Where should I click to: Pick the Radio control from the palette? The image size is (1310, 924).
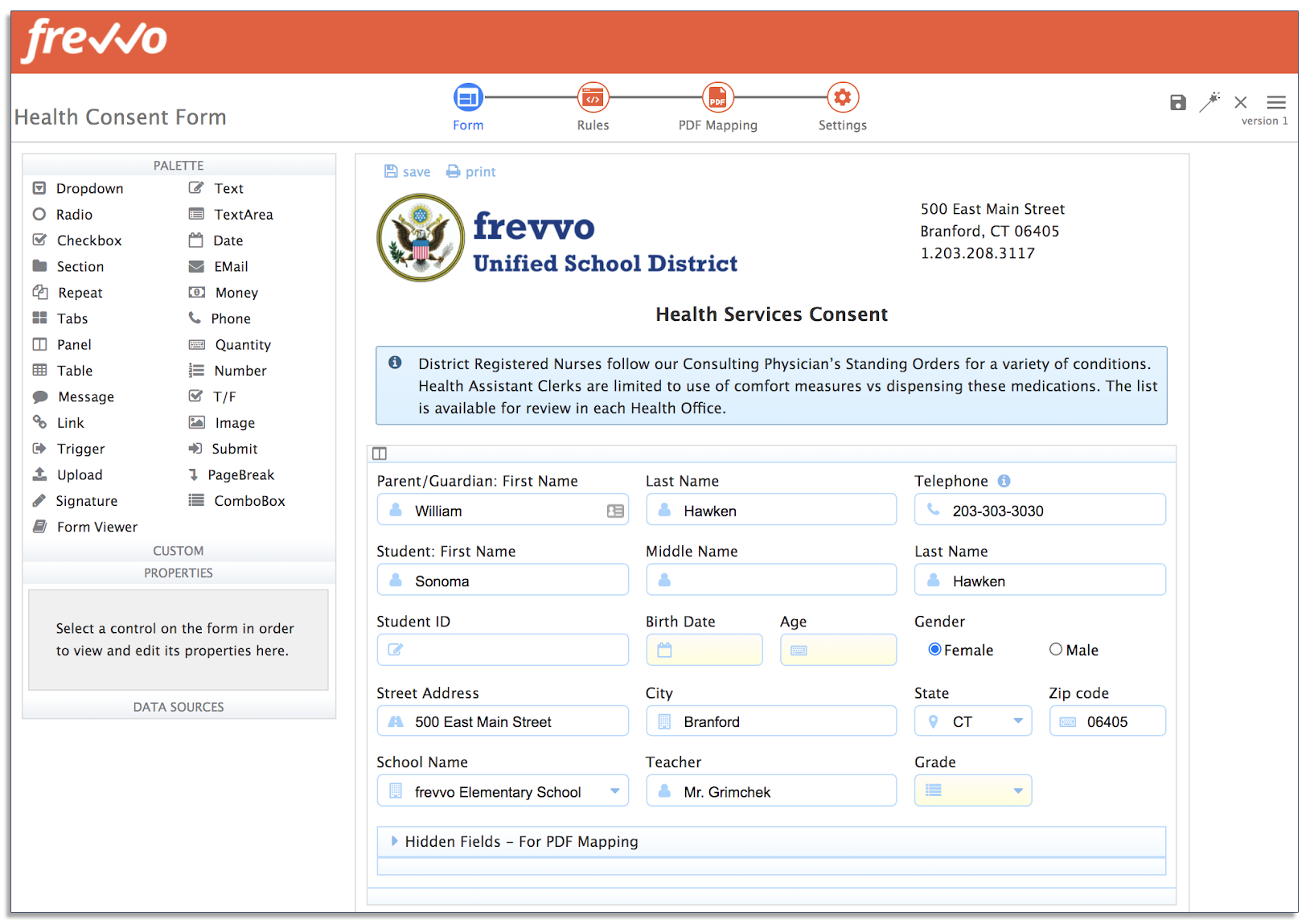click(x=63, y=215)
